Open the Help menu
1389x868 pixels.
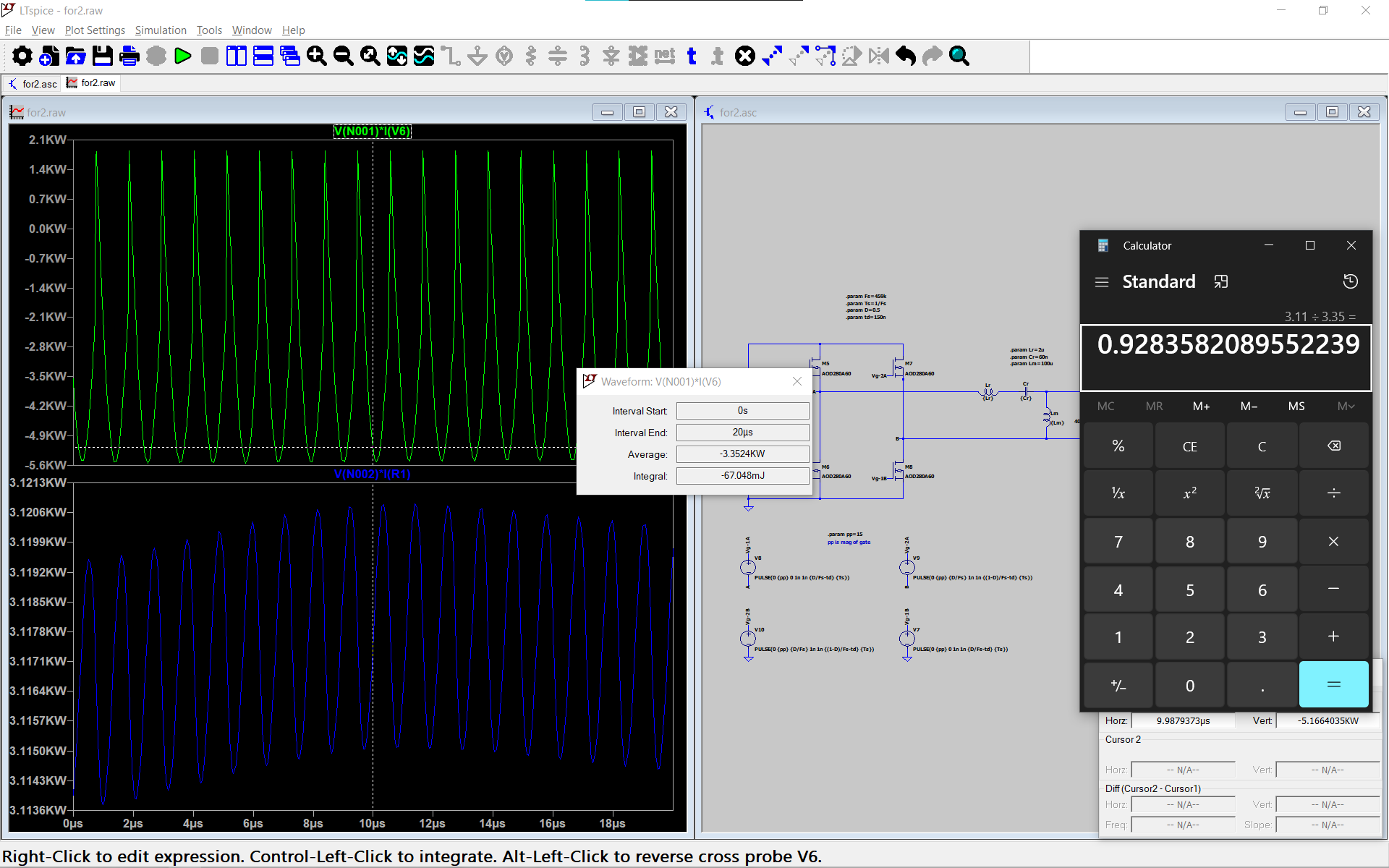pos(293,30)
